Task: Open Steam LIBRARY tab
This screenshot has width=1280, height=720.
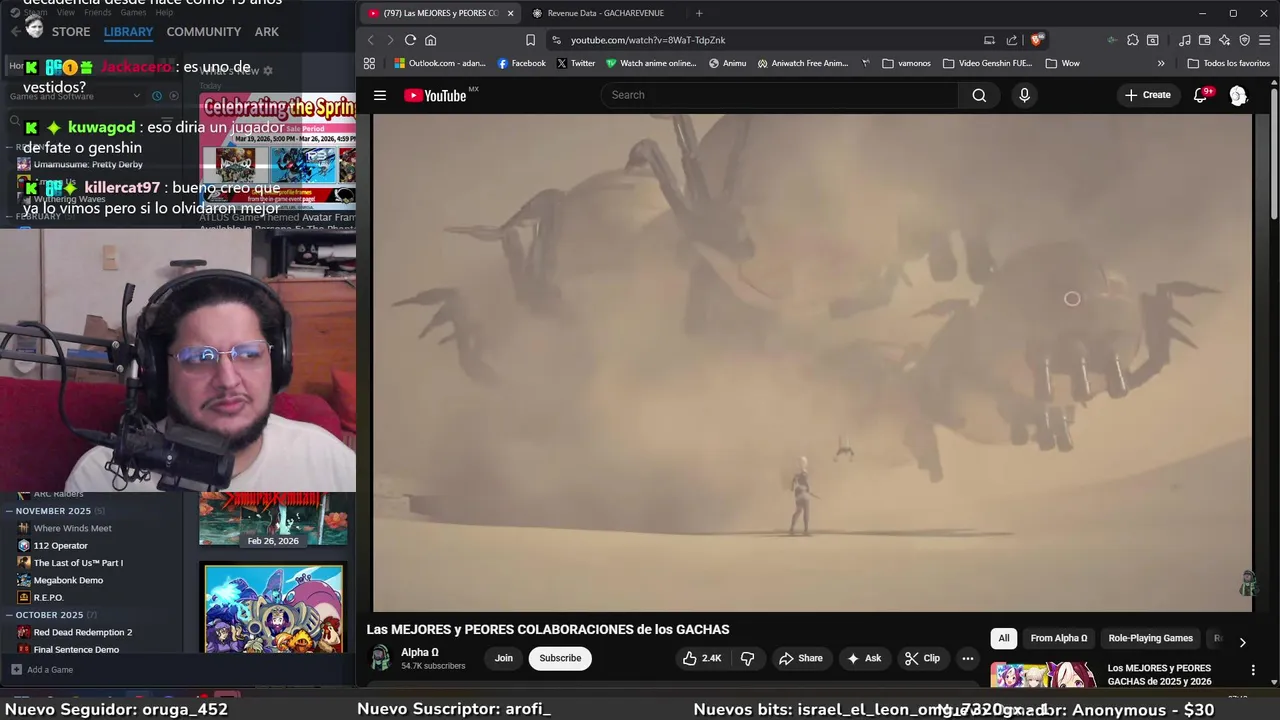Action: (128, 32)
